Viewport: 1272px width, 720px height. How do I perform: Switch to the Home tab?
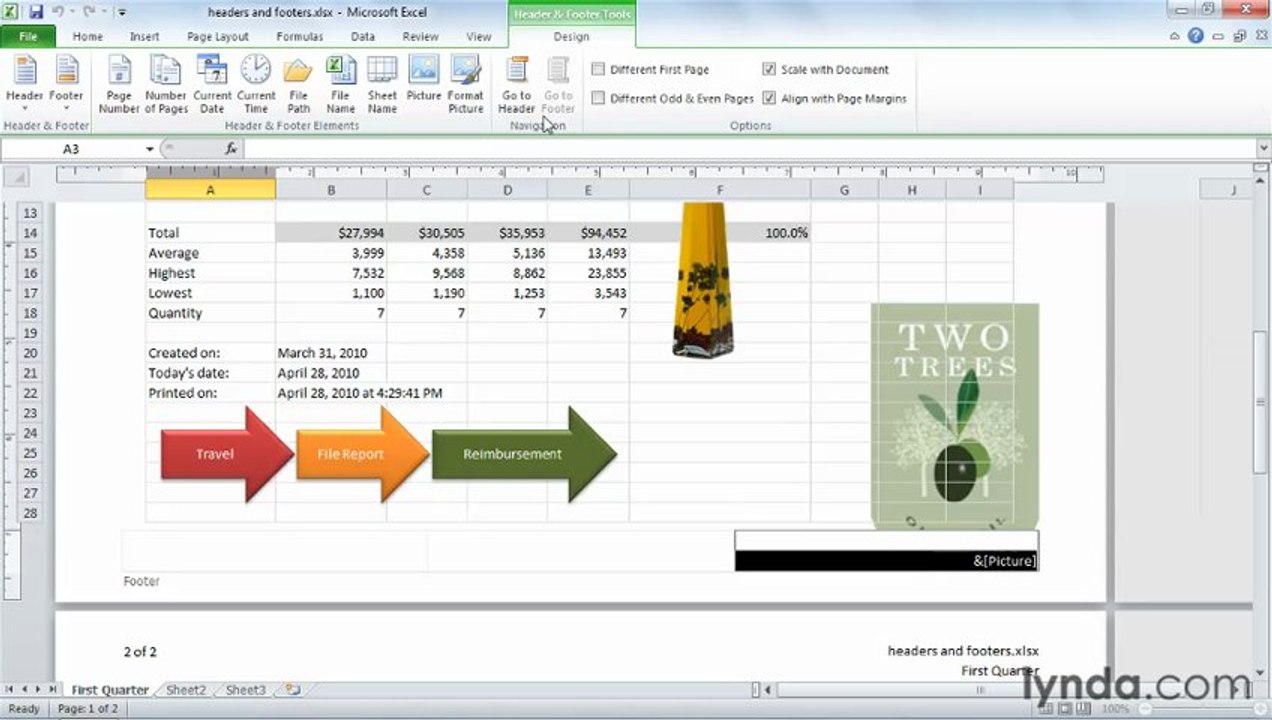[88, 36]
